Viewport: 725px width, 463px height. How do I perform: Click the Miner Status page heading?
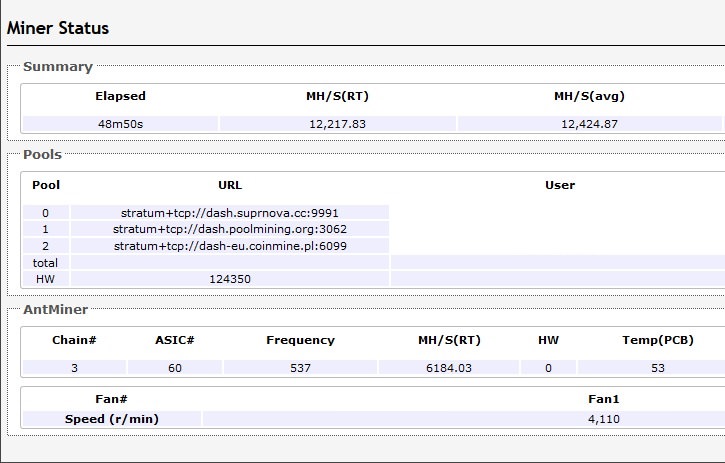[x=58, y=28]
